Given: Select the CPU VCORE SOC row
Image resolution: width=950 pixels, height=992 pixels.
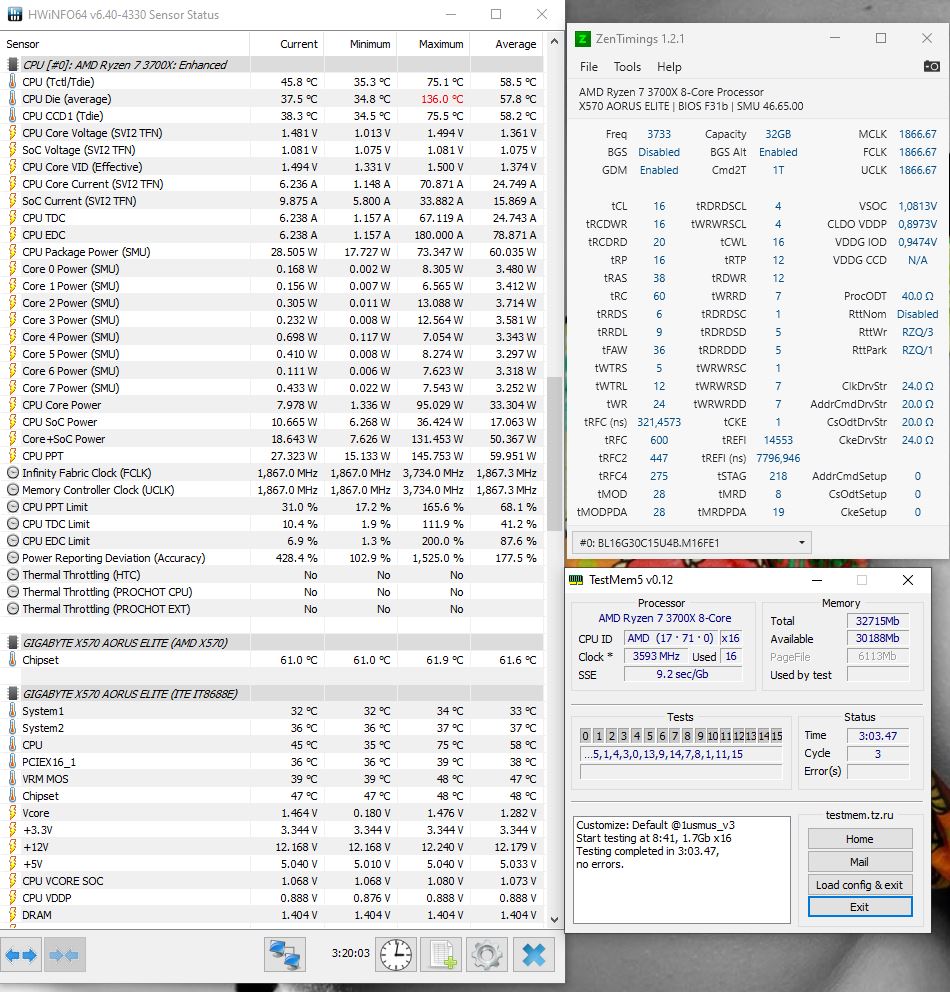Looking at the screenshot, I should [272, 881].
